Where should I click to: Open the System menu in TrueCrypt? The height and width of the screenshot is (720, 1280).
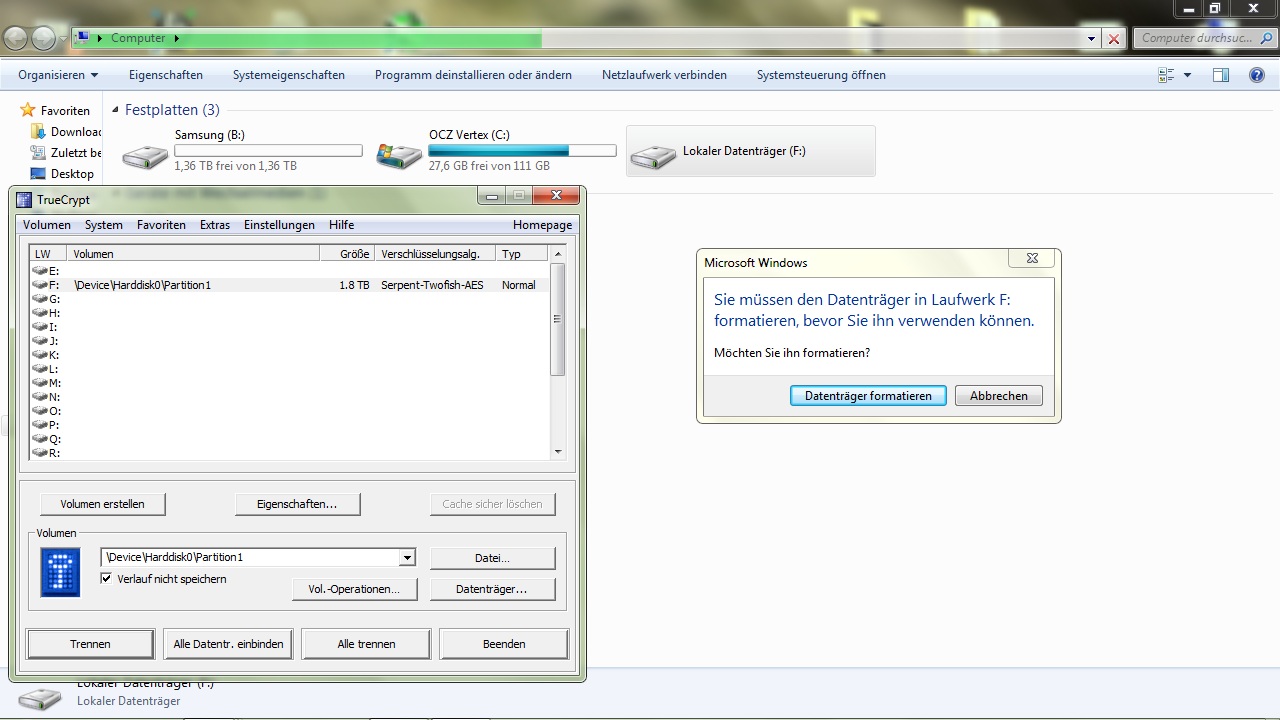(x=104, y=225)
